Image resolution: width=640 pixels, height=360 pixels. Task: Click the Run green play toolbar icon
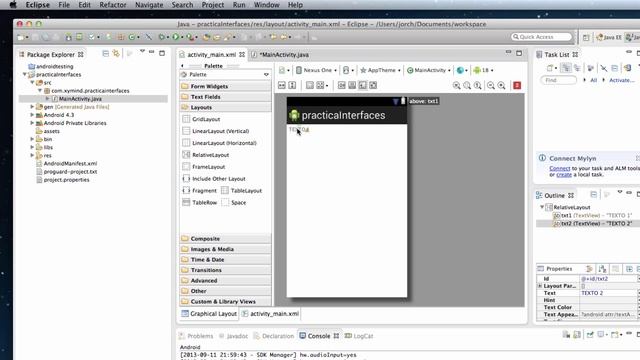click(176, 37)
